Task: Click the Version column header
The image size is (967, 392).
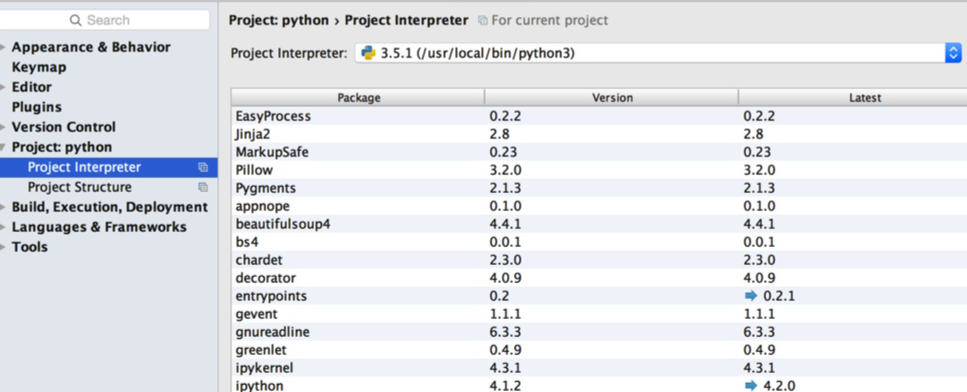Action: tap(612, 97)
